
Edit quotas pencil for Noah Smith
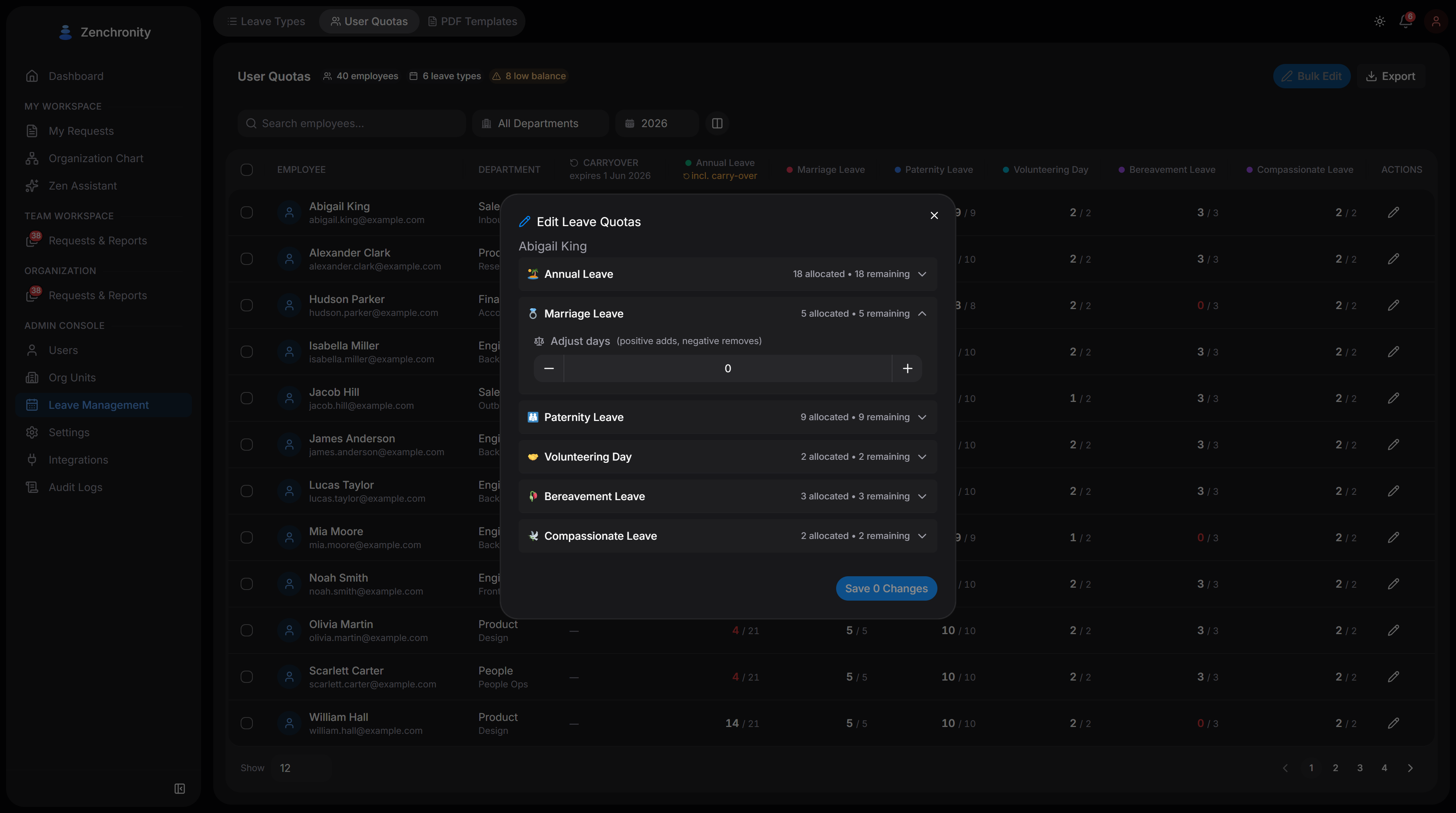tap(1393, 583)
